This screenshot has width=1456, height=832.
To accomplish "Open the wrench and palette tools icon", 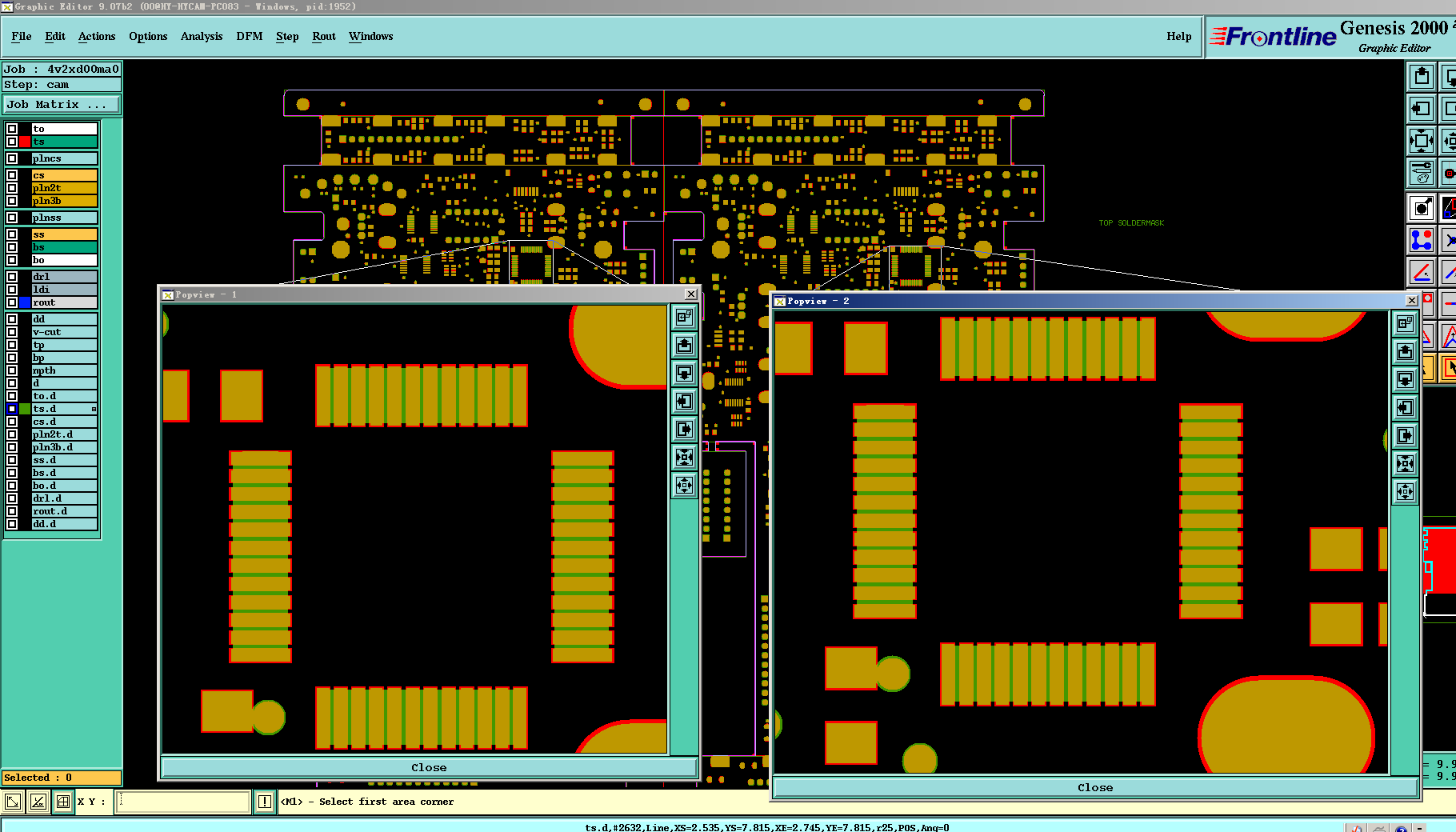I will (1422, 171).
